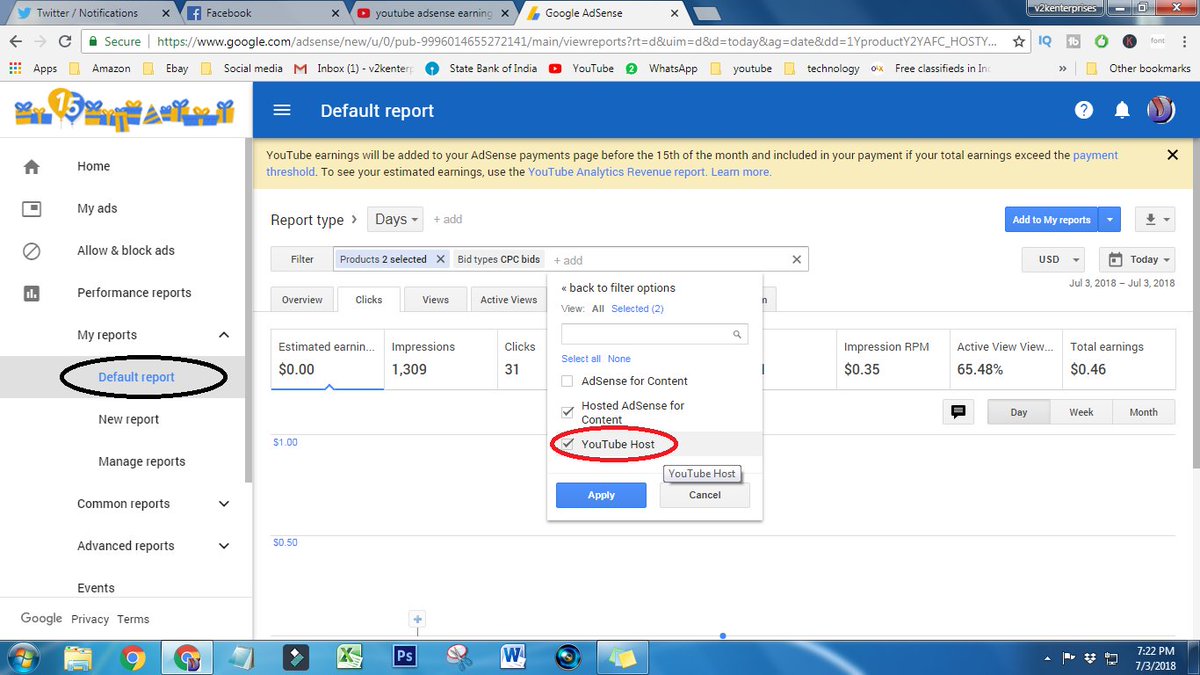Open the help question mark icon
The width and height of the screenshot is (1200, 675).
[x=1084, y=110]
